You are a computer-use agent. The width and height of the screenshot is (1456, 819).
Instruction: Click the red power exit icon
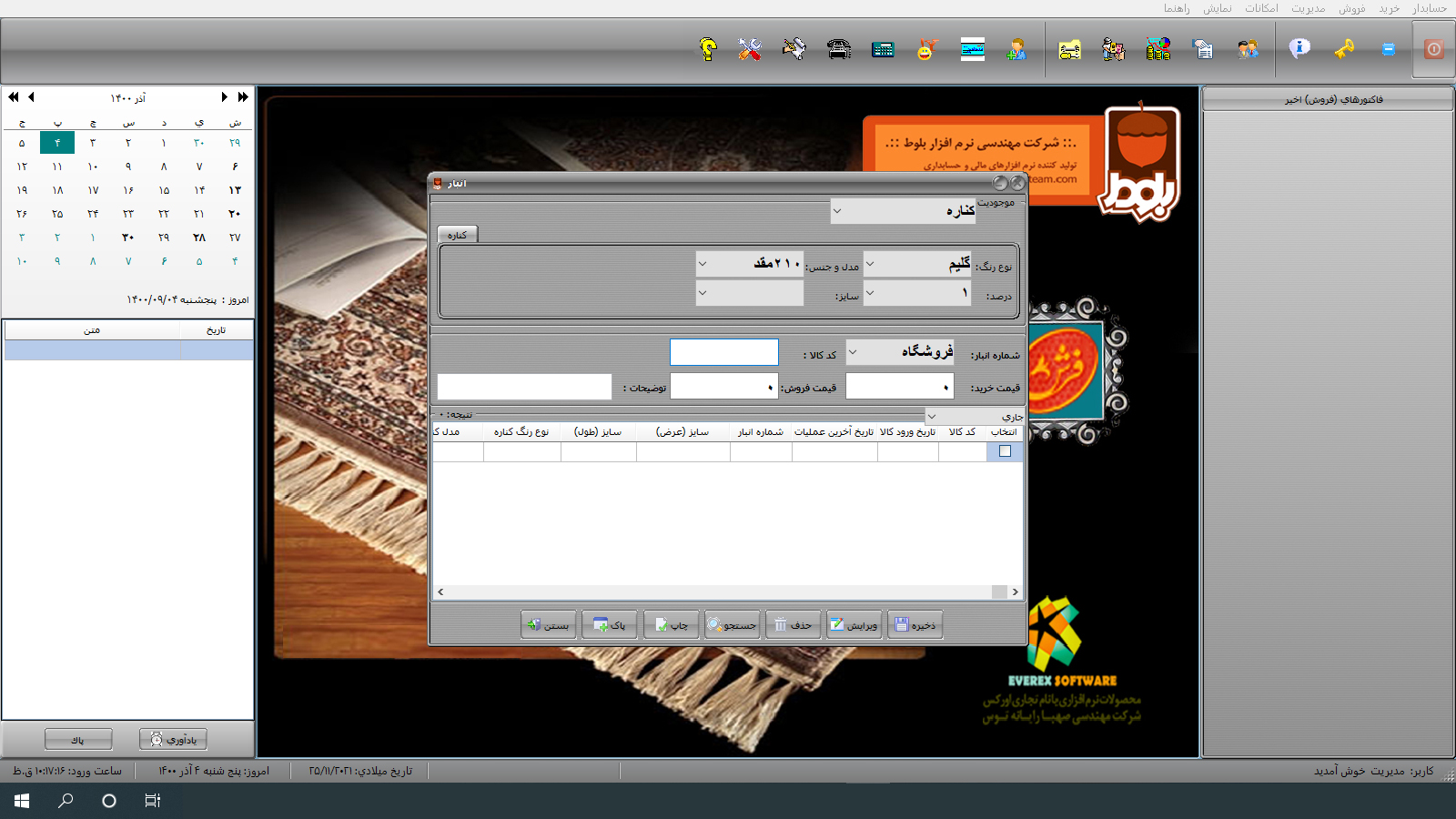[1433, 49]
